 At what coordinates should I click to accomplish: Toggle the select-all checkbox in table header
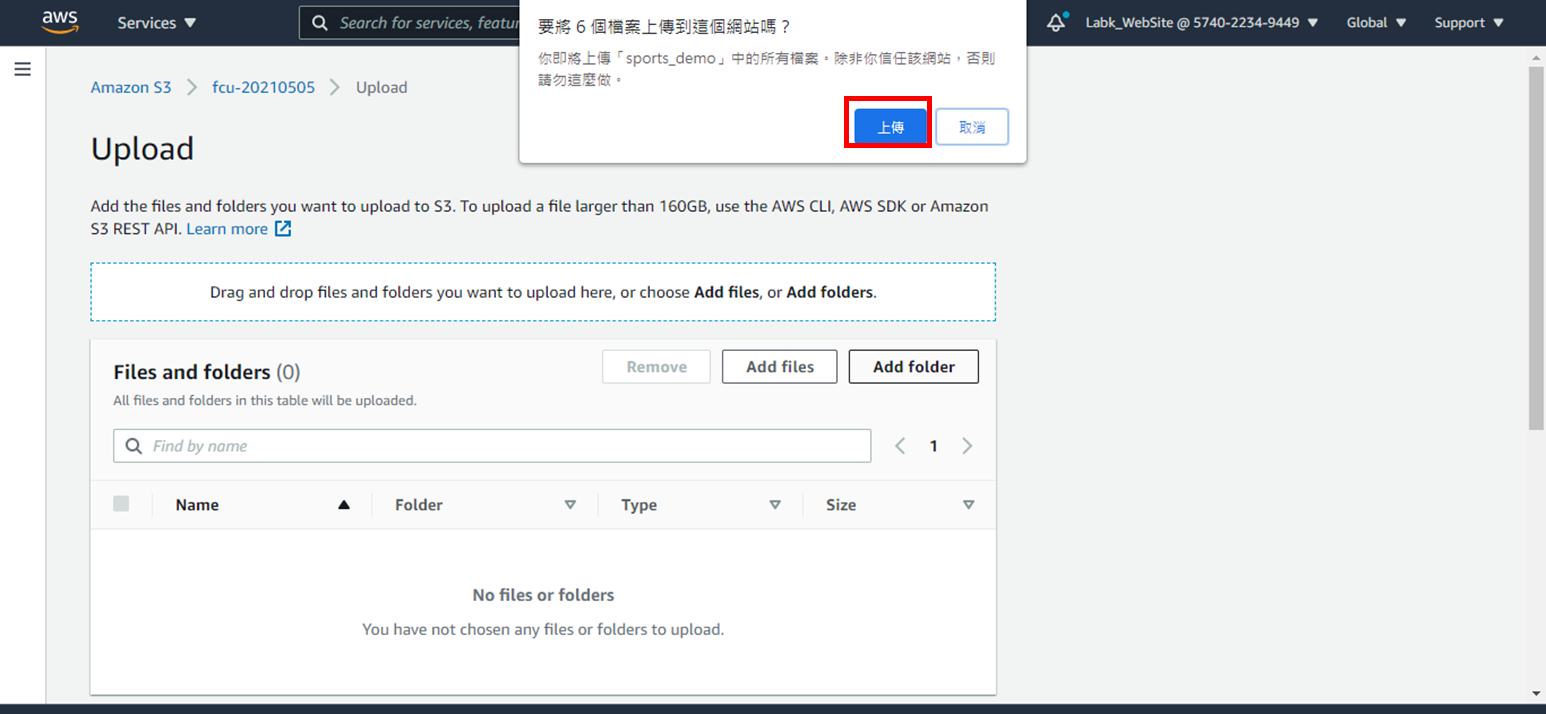click(x=121, y=504)
